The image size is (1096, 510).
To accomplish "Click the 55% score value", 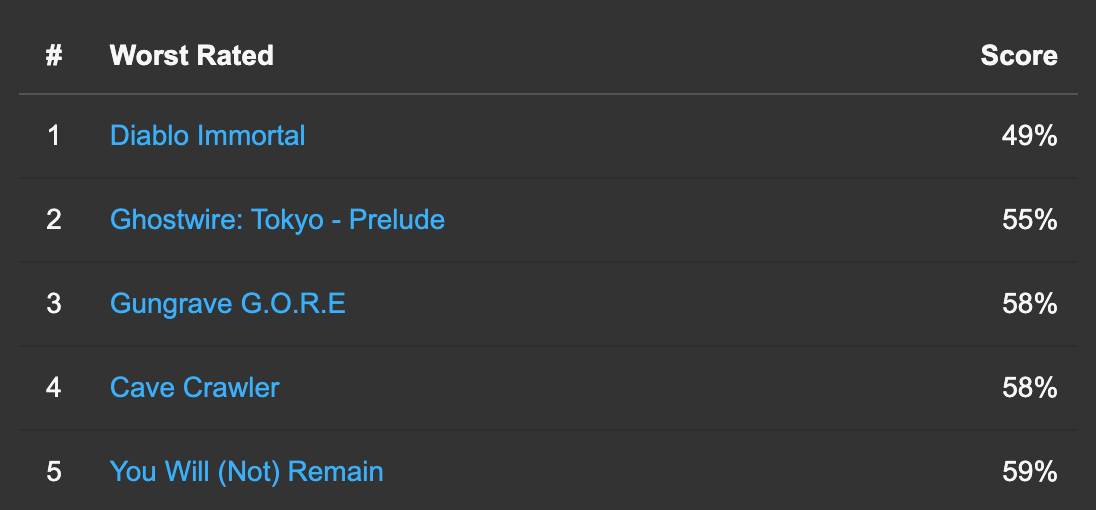I will coord(1029,219).
